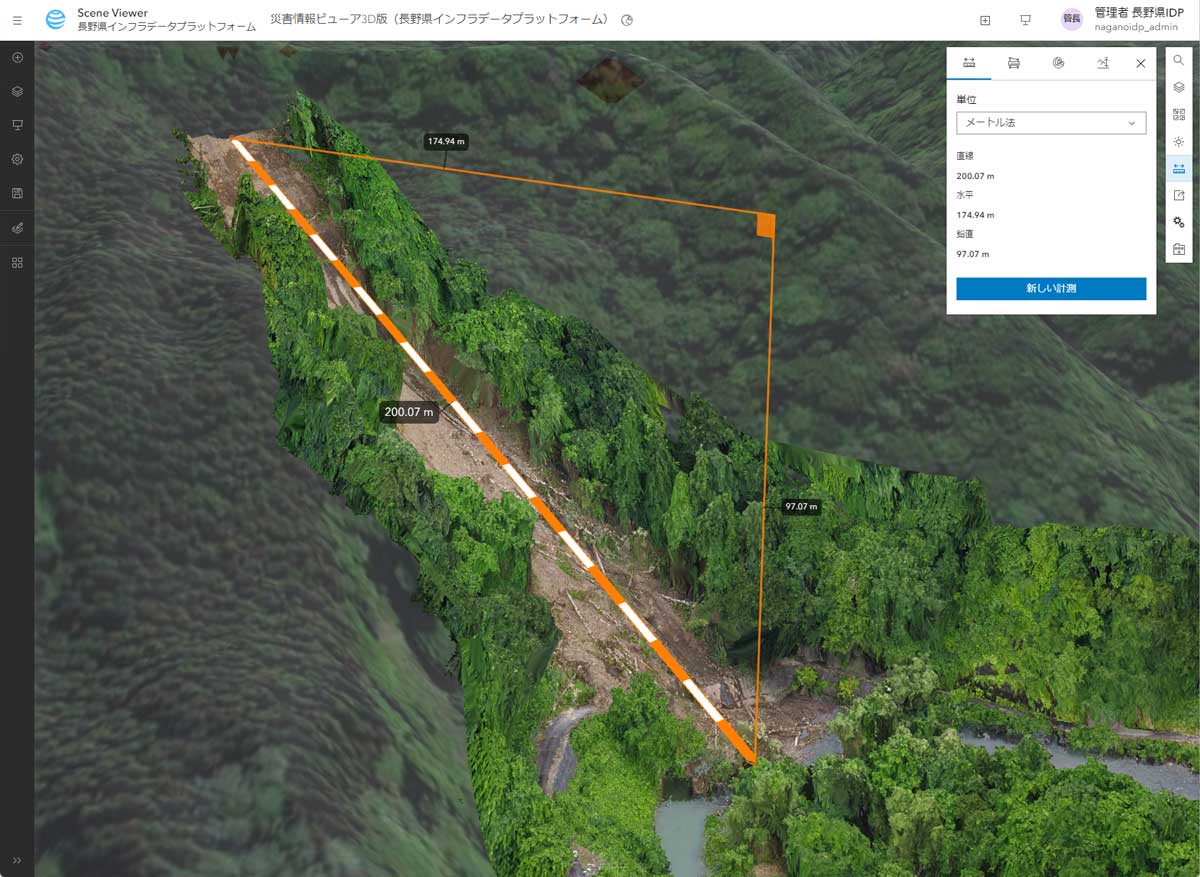Close the measurement panel with X

coord(1140,63)
